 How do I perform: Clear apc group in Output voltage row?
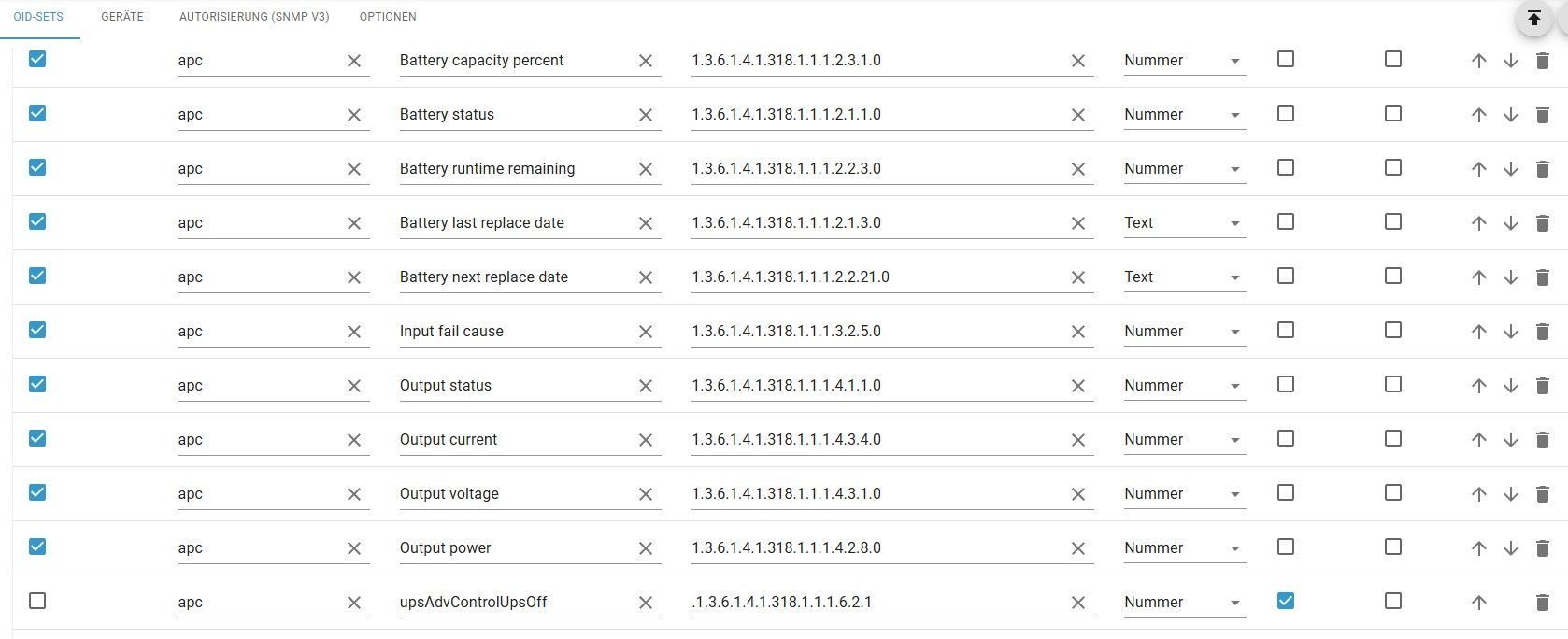[353, 494]
